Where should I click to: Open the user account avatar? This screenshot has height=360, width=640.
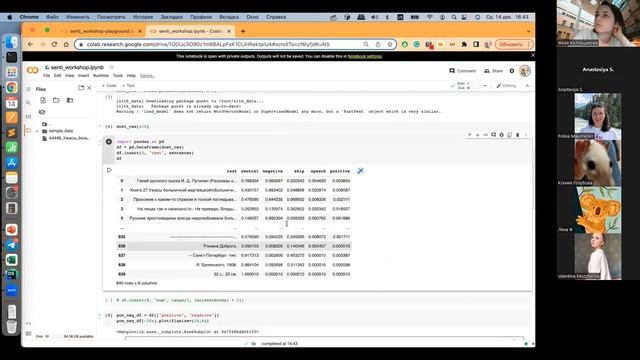tap(525, 71)
